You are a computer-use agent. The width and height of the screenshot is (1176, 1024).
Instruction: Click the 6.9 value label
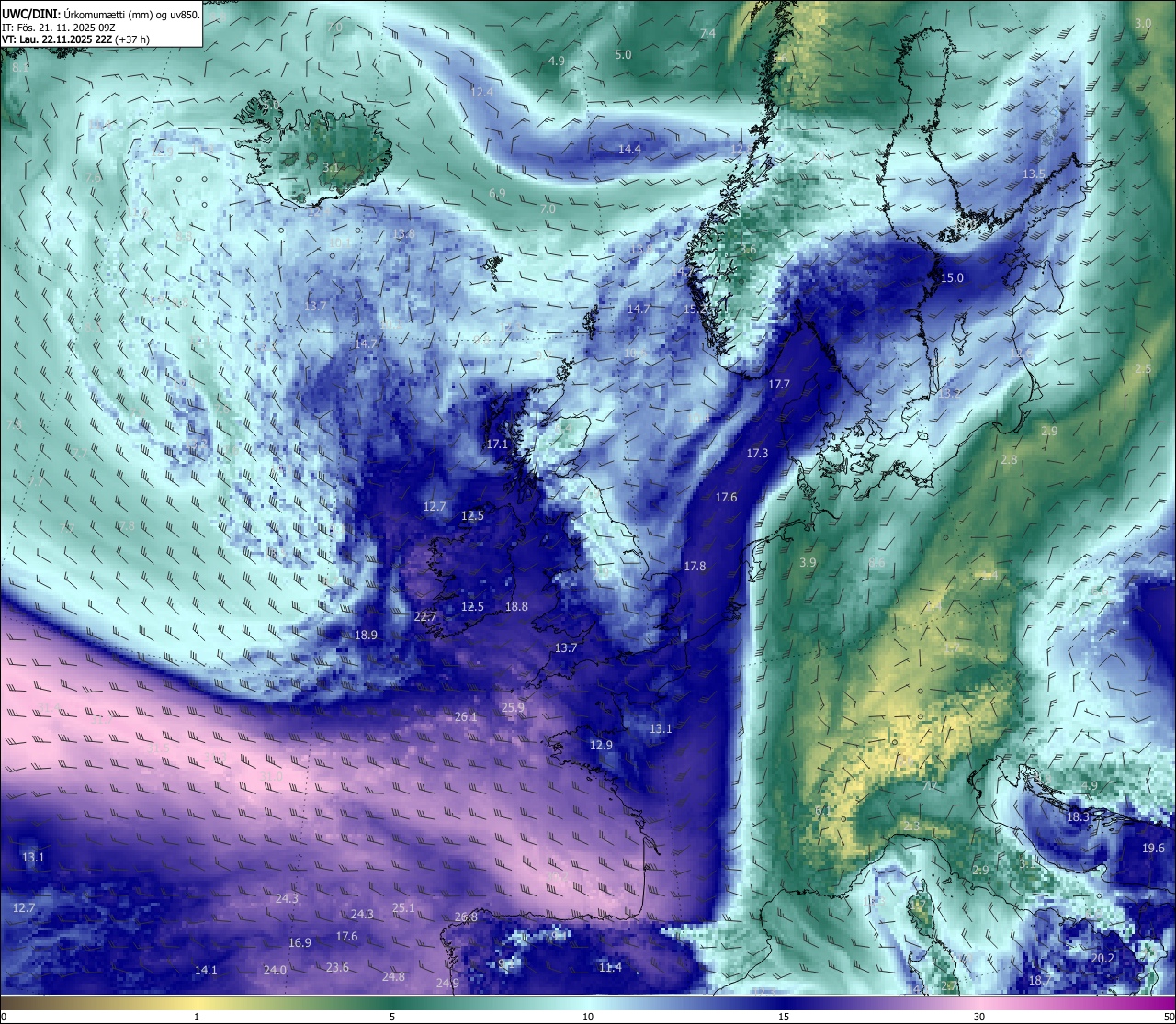(497, 194)
